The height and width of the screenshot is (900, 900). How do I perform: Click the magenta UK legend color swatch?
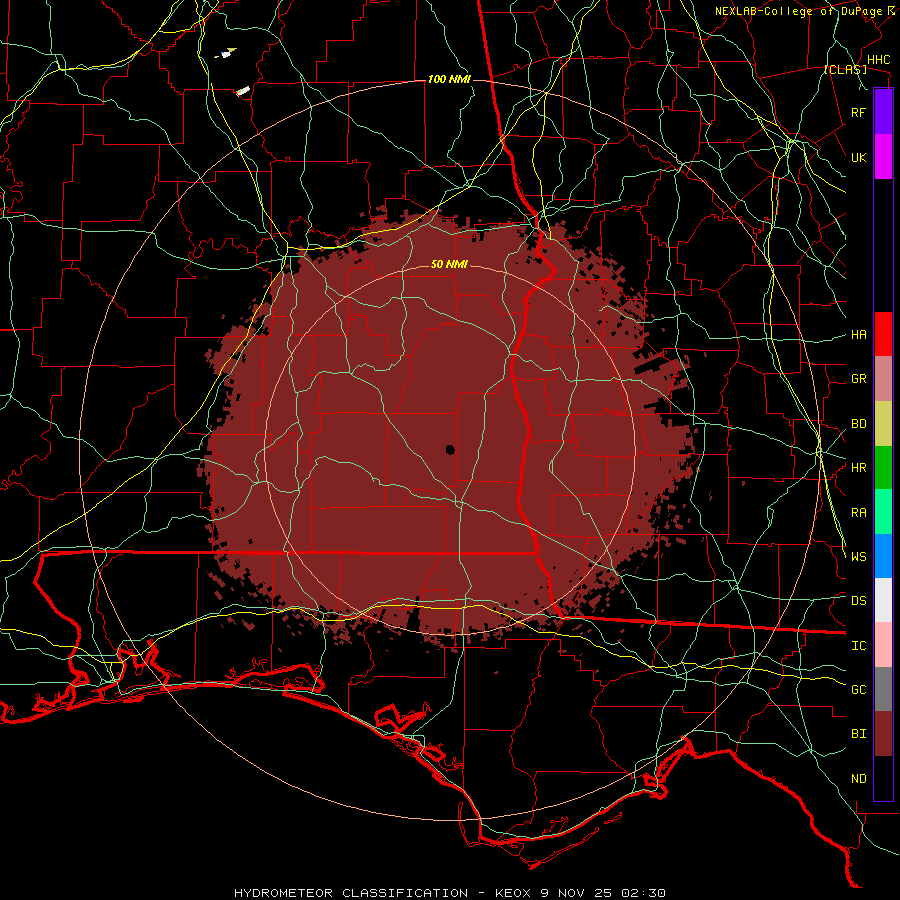click(883, 157)
